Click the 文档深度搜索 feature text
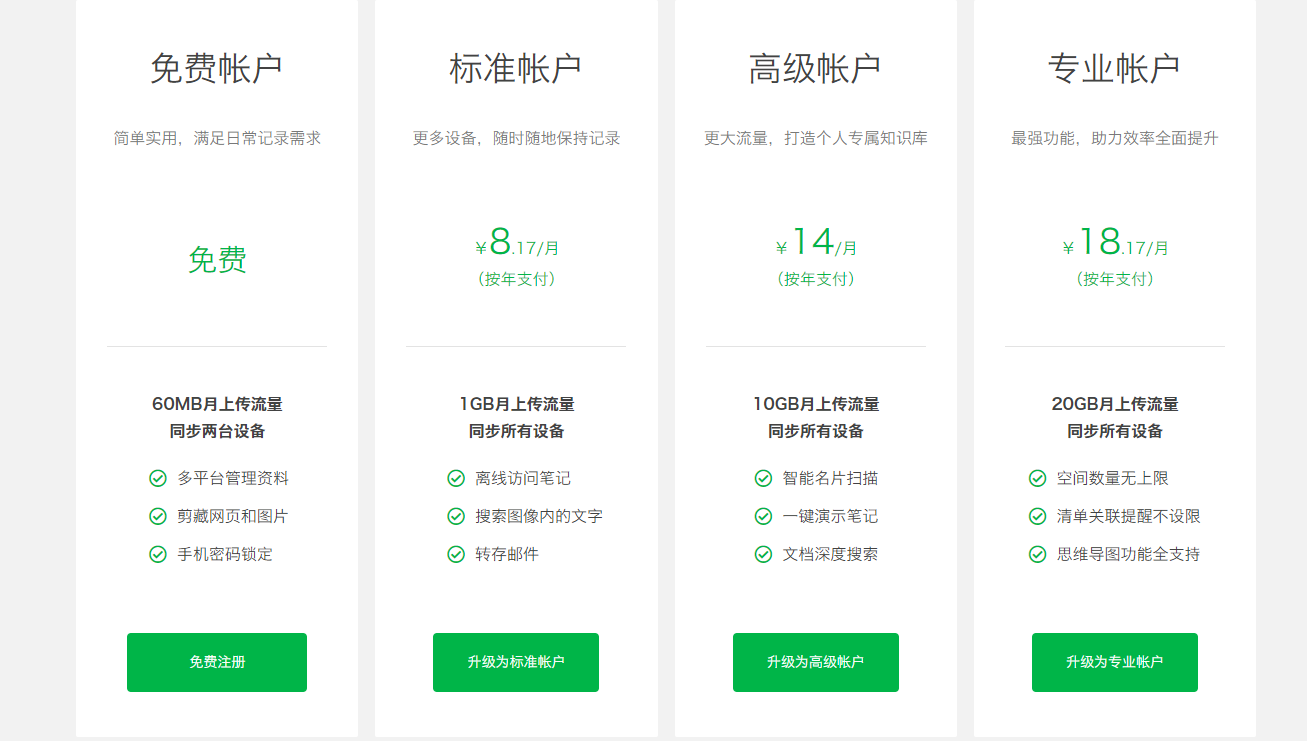The height and width of the screenshot is (741, 1307). pos(830,554)
